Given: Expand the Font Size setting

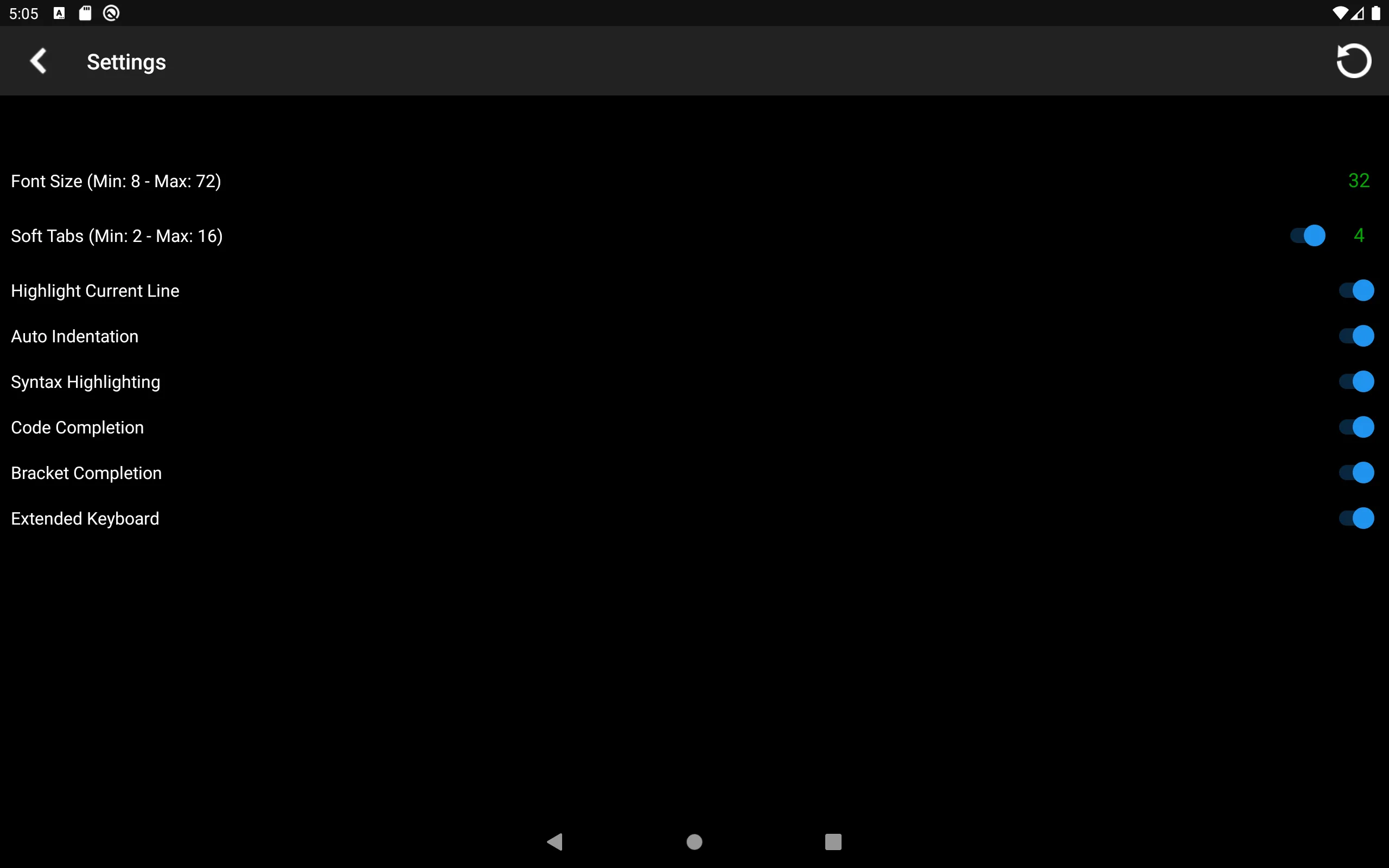Looking at the screenshot, I should point(694,181).
